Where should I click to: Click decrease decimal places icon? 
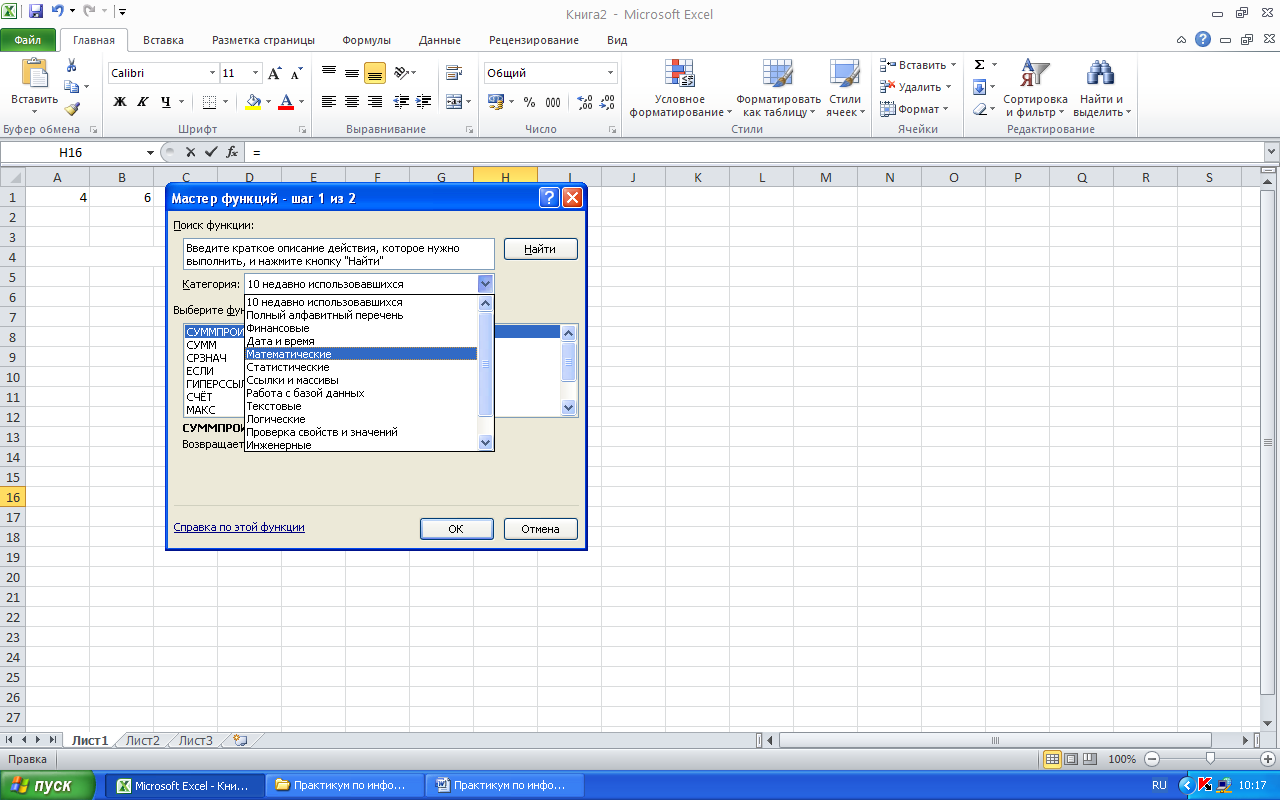pos(609,101)
